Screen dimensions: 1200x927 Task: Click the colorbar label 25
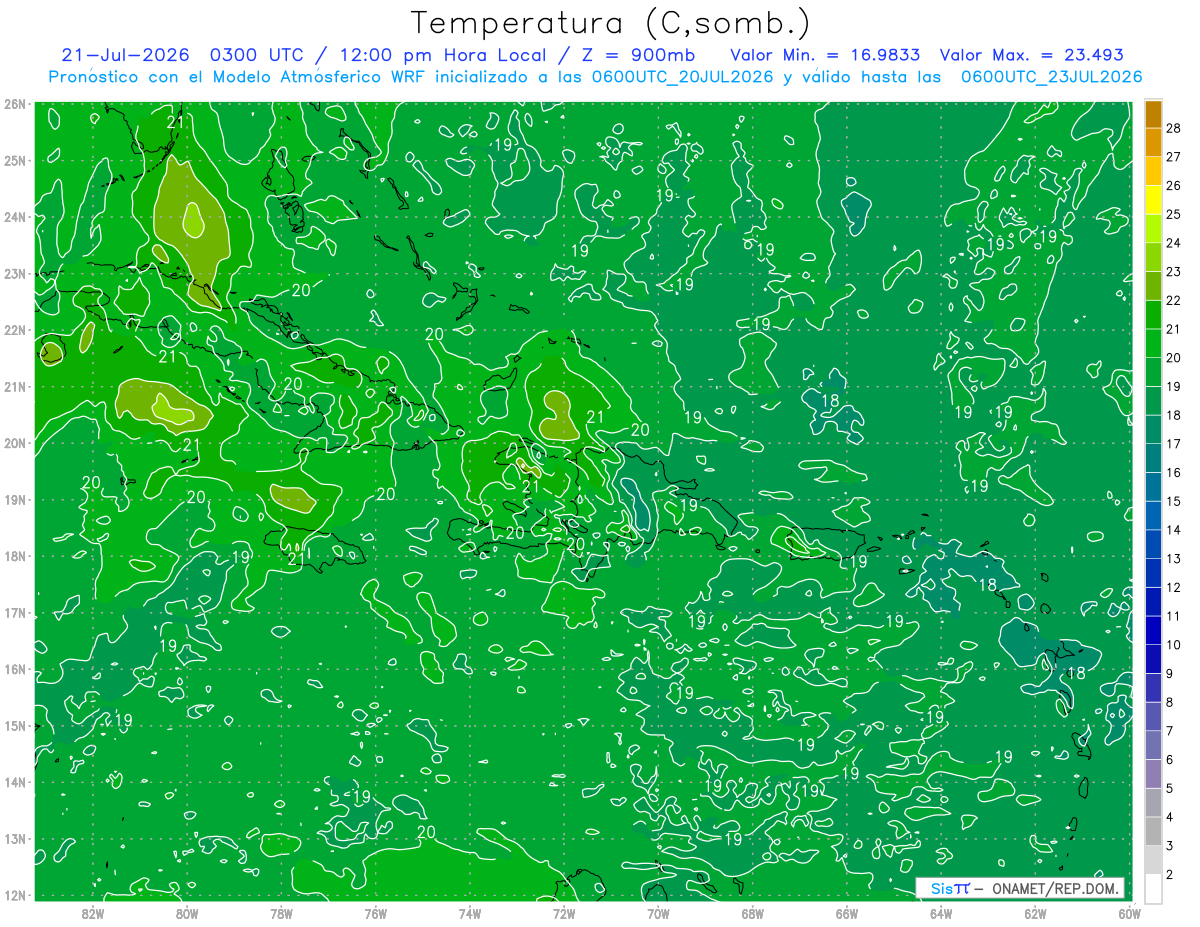pos(1174,214)
